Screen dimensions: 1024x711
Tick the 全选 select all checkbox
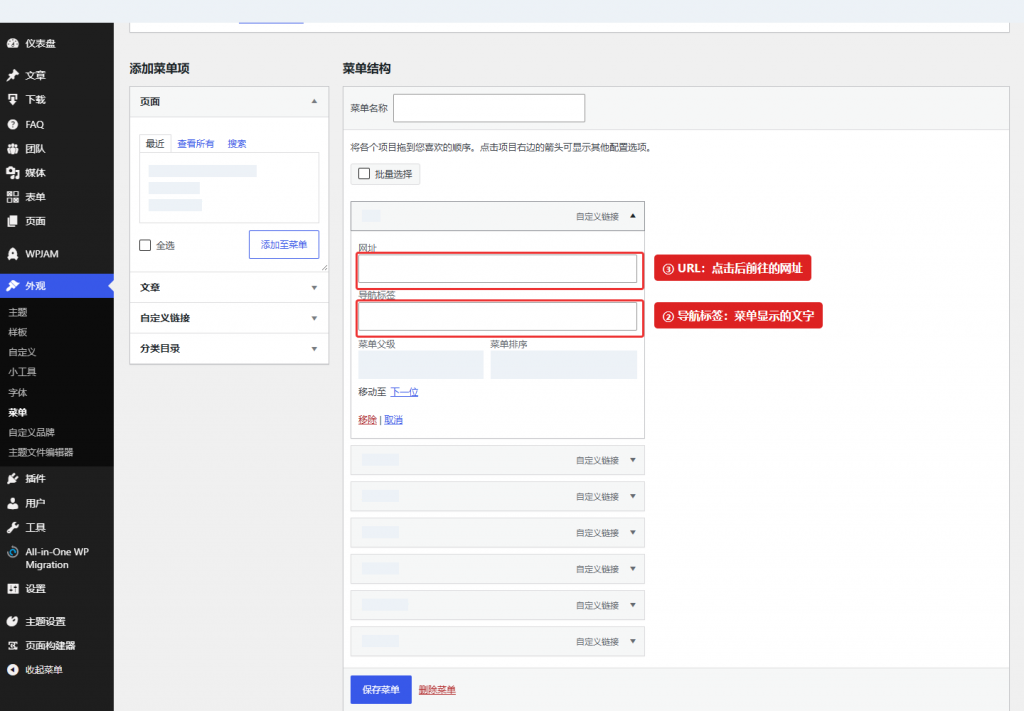point(145,245)
